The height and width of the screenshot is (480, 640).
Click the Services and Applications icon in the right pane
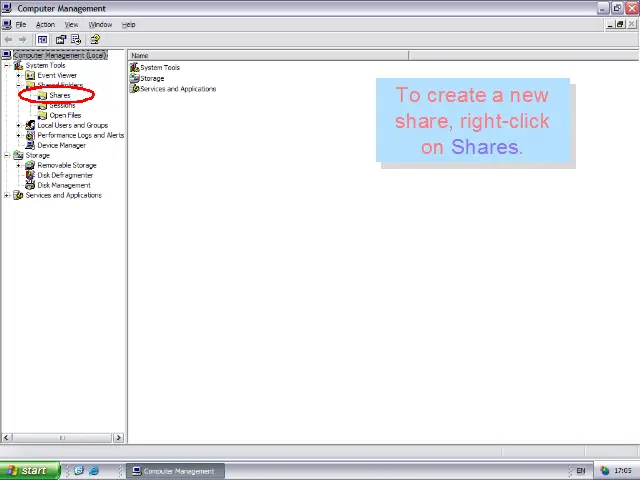click(x=135, y=89)
